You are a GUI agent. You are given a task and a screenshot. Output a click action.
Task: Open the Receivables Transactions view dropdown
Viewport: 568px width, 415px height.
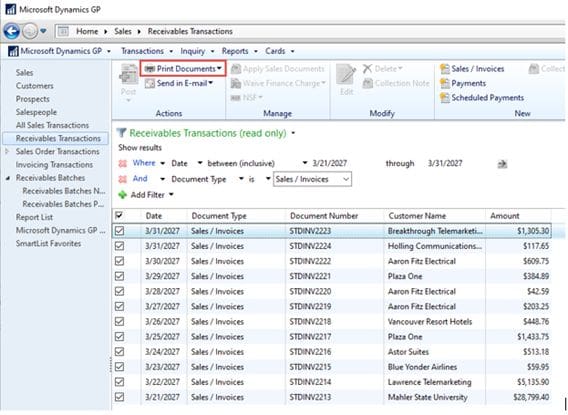tap(293, 133)
